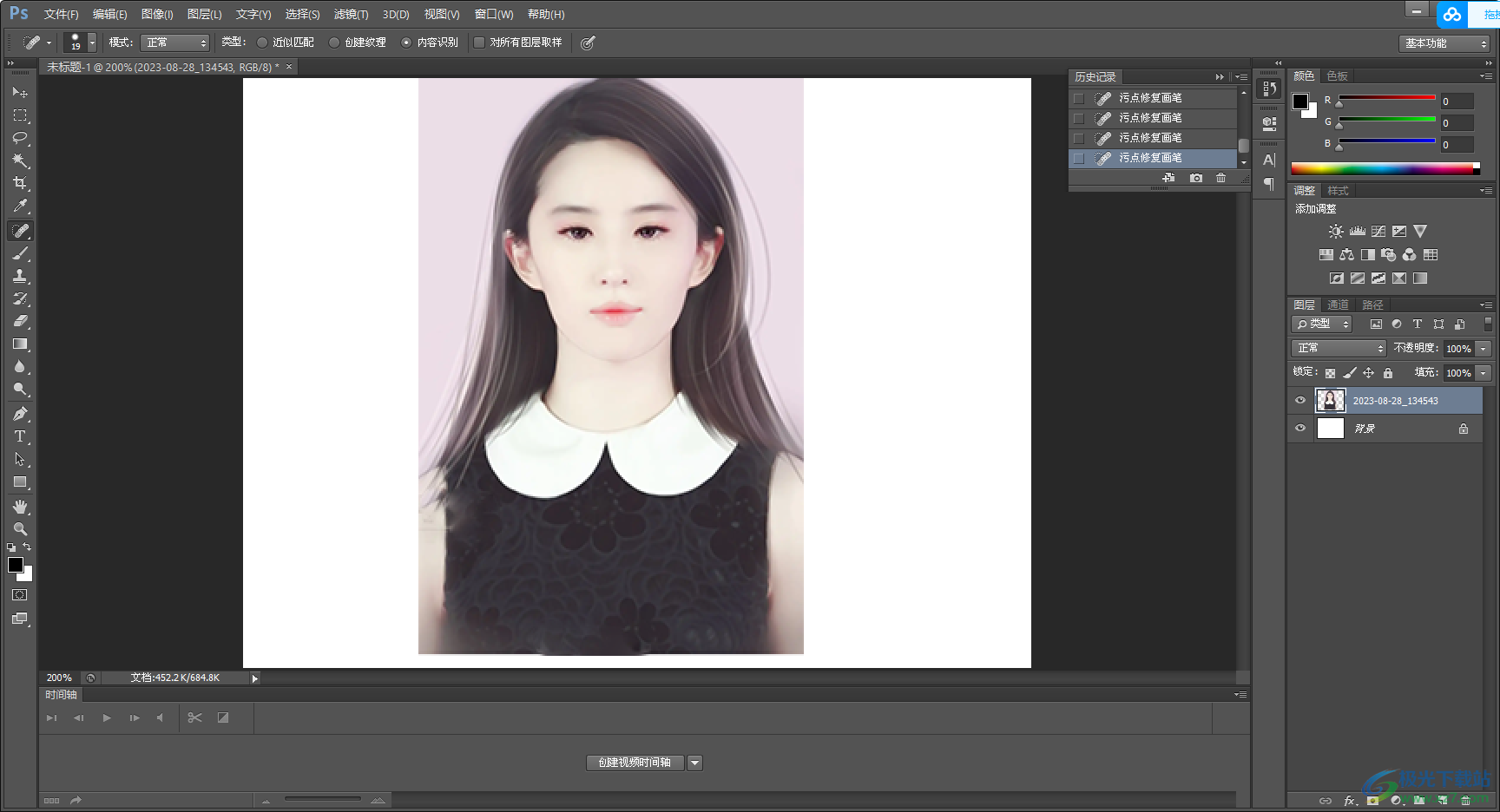Switch to the 样式 tab

tap(1338, 191)
